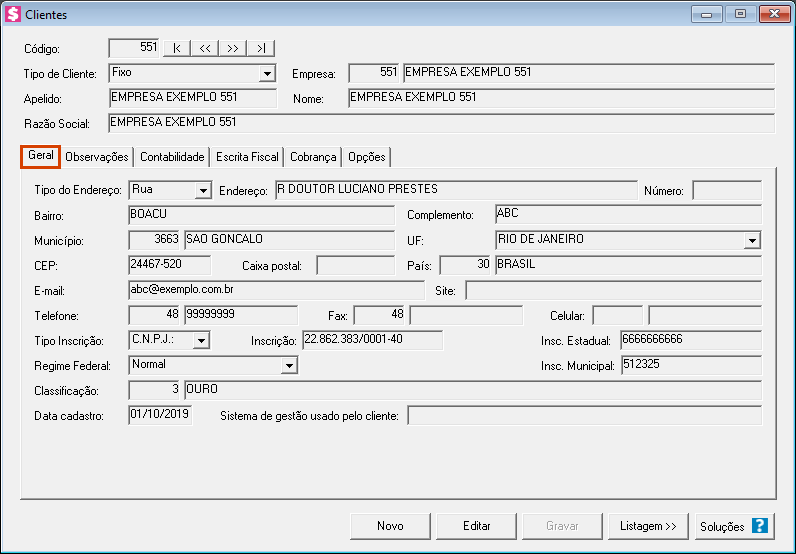Go to the last record navigation arrow
The height and width of the screenshot is (554, 796).
260,48
